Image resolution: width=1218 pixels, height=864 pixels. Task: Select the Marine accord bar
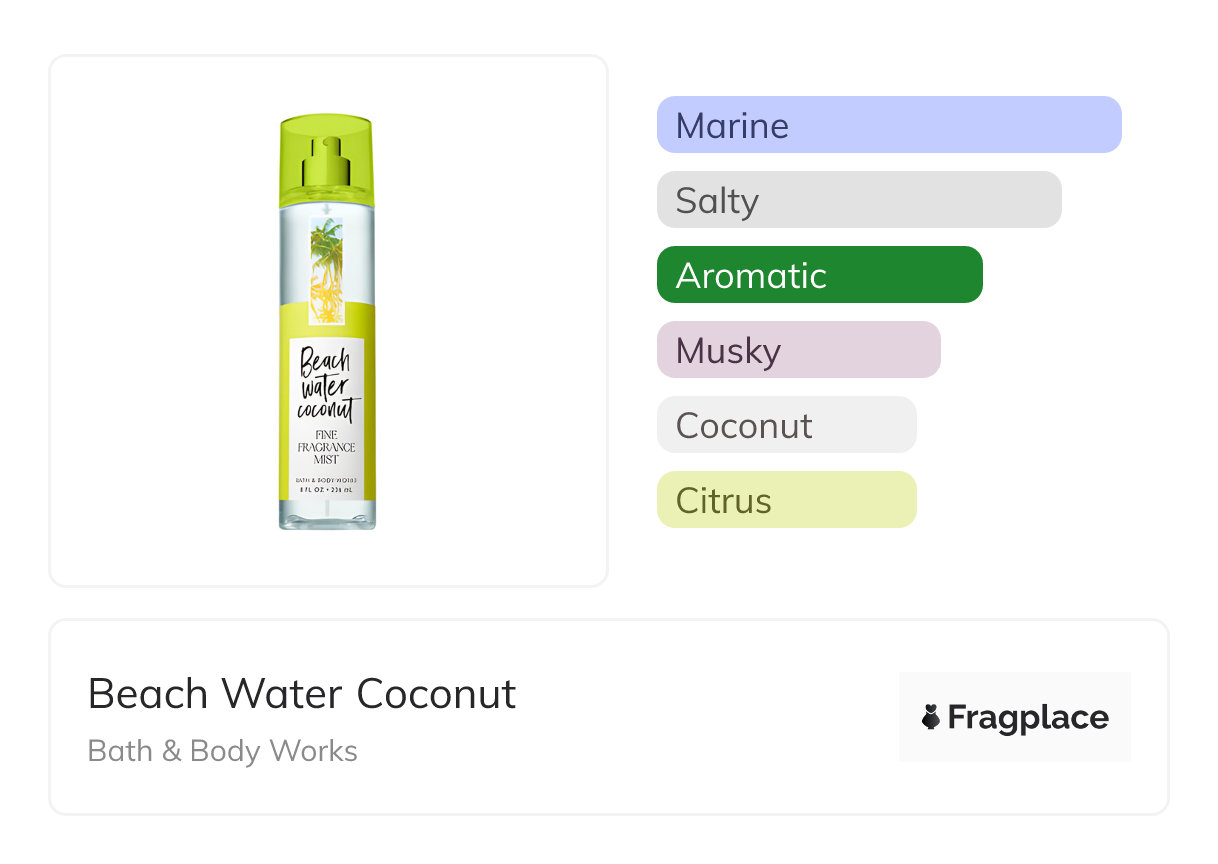click(x=888, y=125)
